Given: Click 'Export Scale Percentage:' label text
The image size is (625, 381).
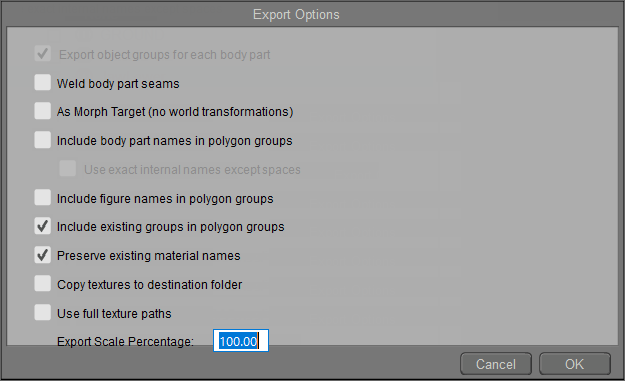Looking at the screenshot, I should 125,342.
